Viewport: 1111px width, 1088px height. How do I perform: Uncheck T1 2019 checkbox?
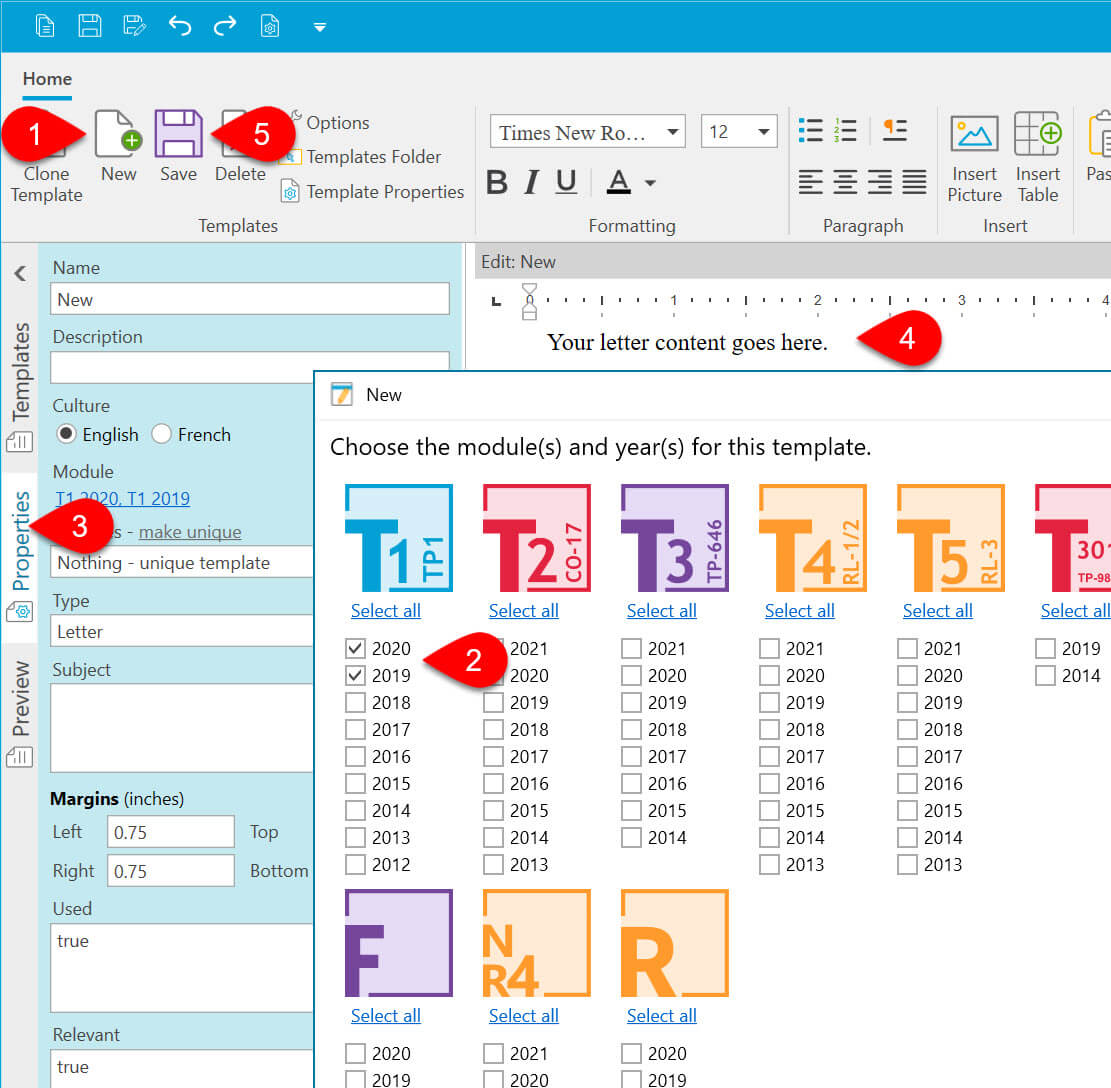pos(356,675)
